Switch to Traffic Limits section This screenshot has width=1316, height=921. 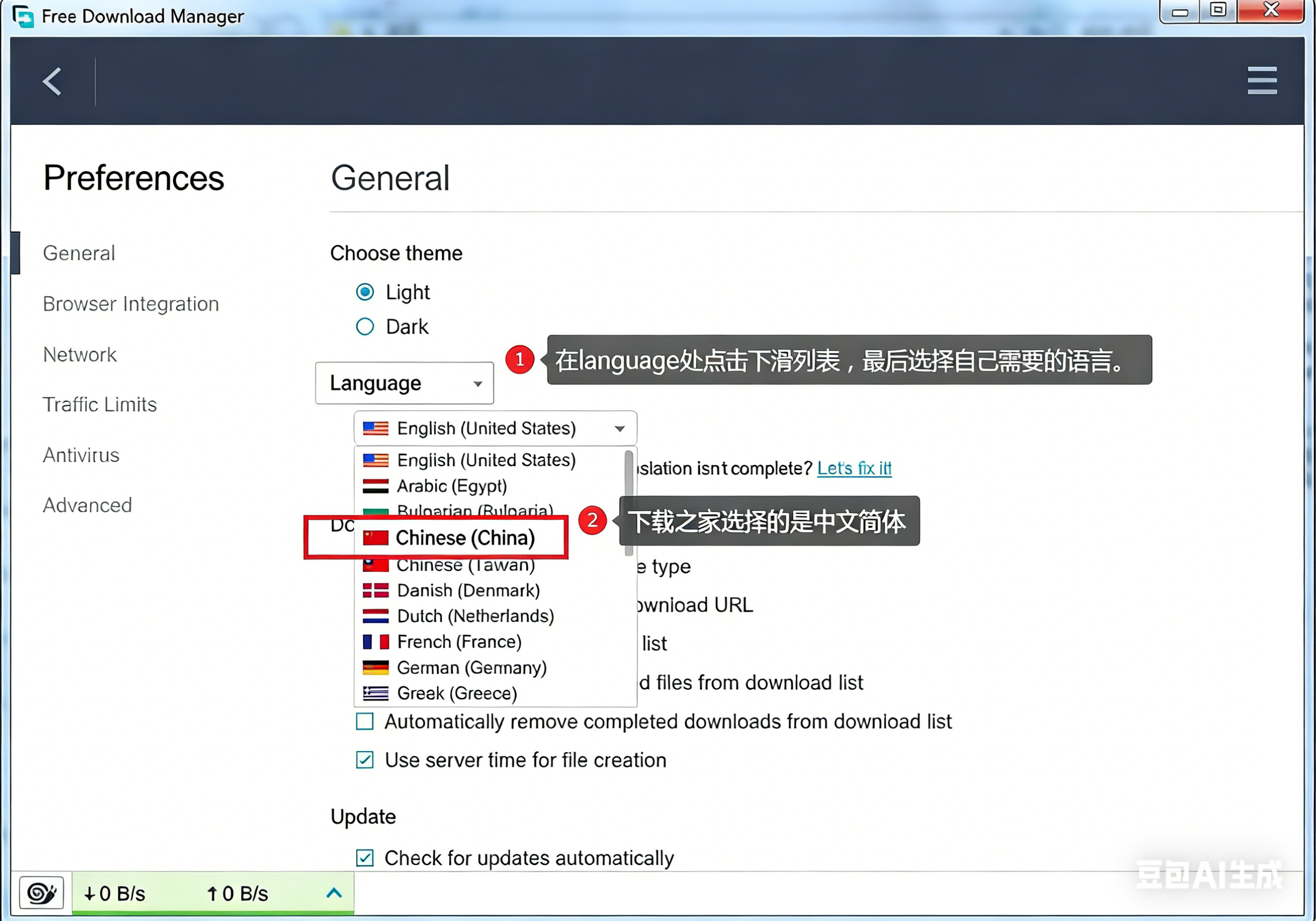99,405
